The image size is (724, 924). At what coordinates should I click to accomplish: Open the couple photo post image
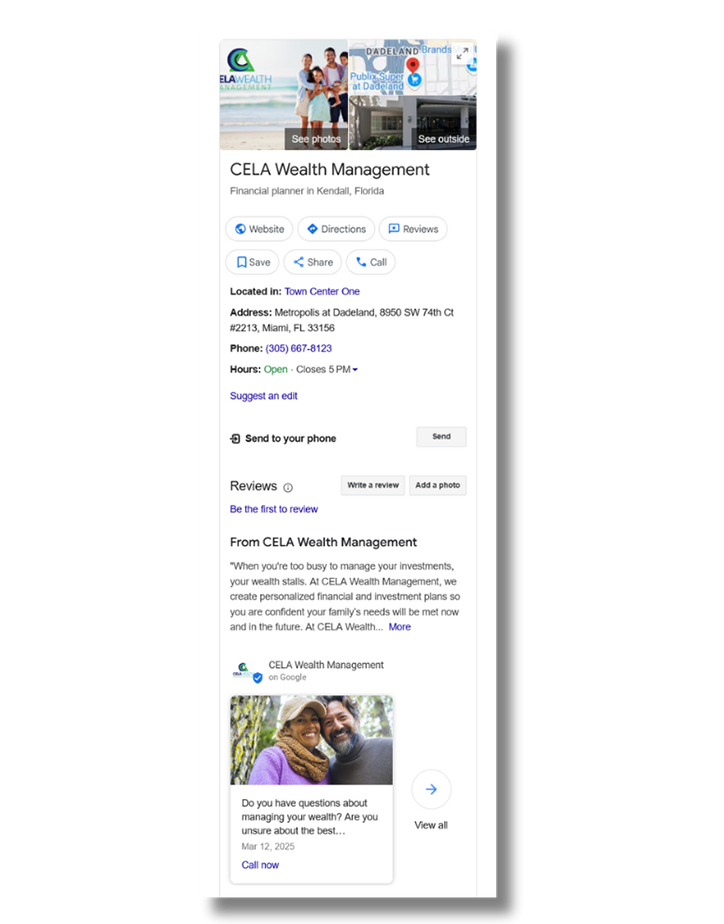tap(311, 740)
